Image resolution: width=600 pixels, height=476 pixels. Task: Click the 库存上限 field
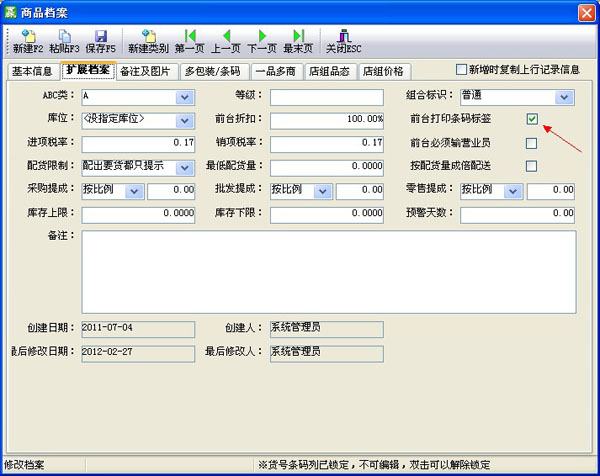coord(138,215)
